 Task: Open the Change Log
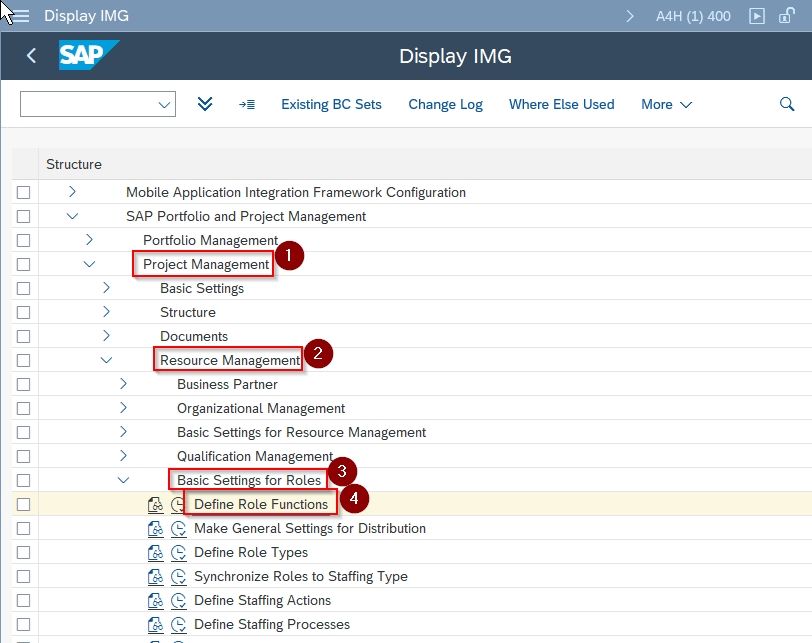(x=445, y=105)
